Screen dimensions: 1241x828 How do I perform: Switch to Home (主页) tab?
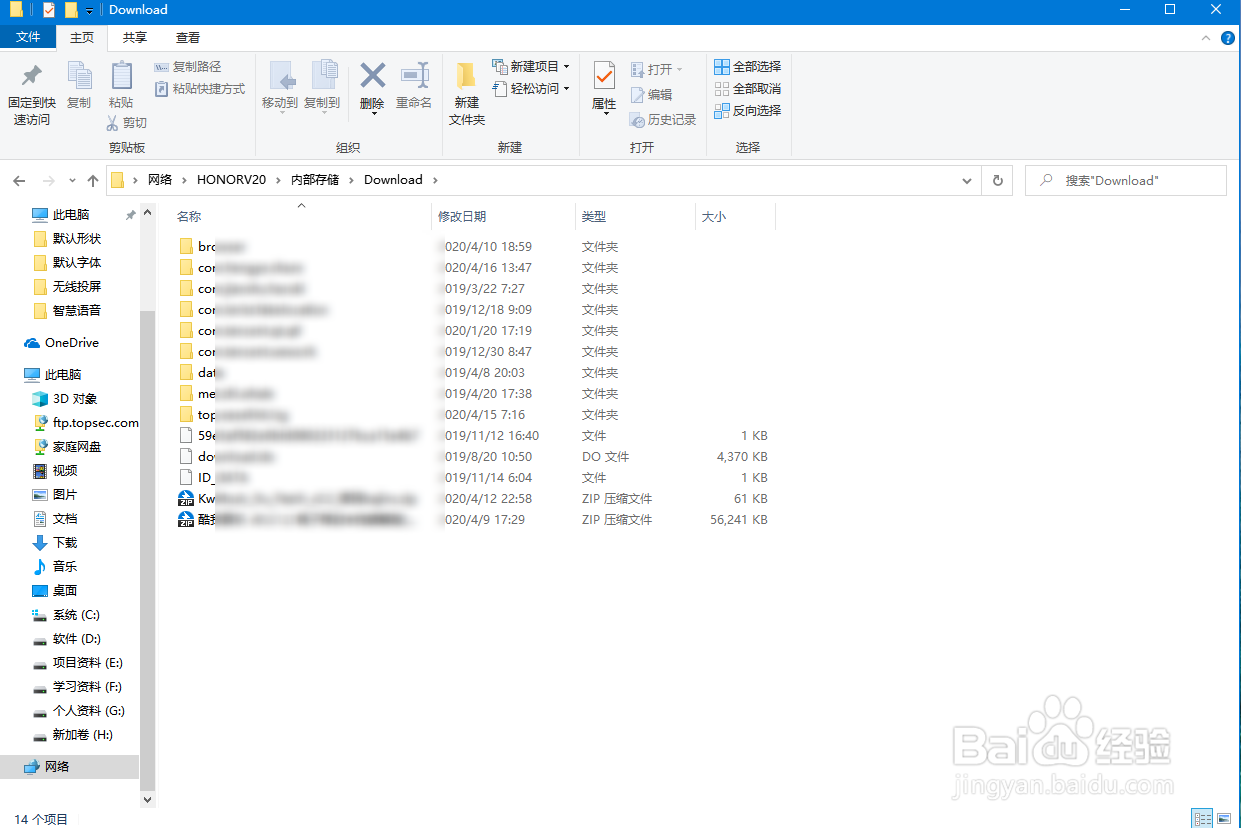click(x=82, y=38)
